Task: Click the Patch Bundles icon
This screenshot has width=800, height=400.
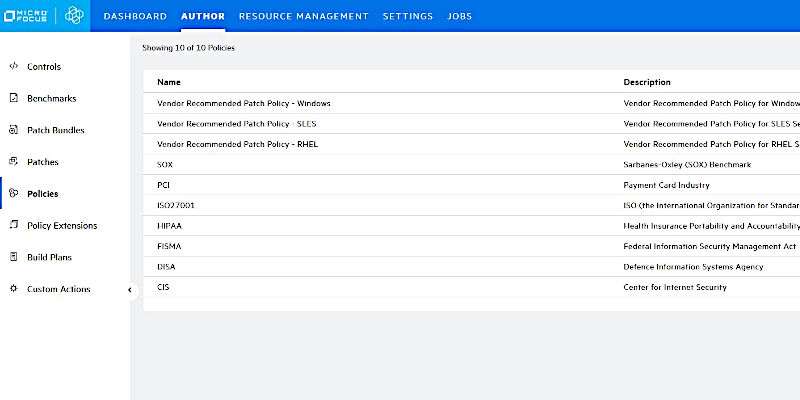Action: point(14,130)
